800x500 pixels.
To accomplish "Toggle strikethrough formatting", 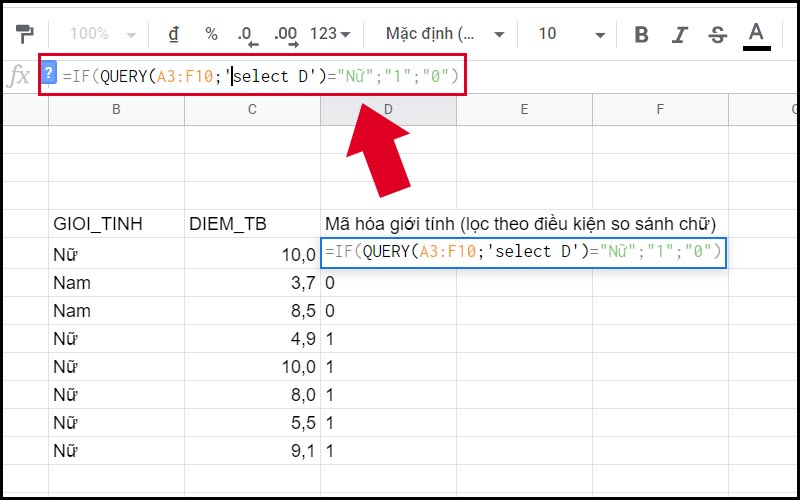I will [717, 35].
